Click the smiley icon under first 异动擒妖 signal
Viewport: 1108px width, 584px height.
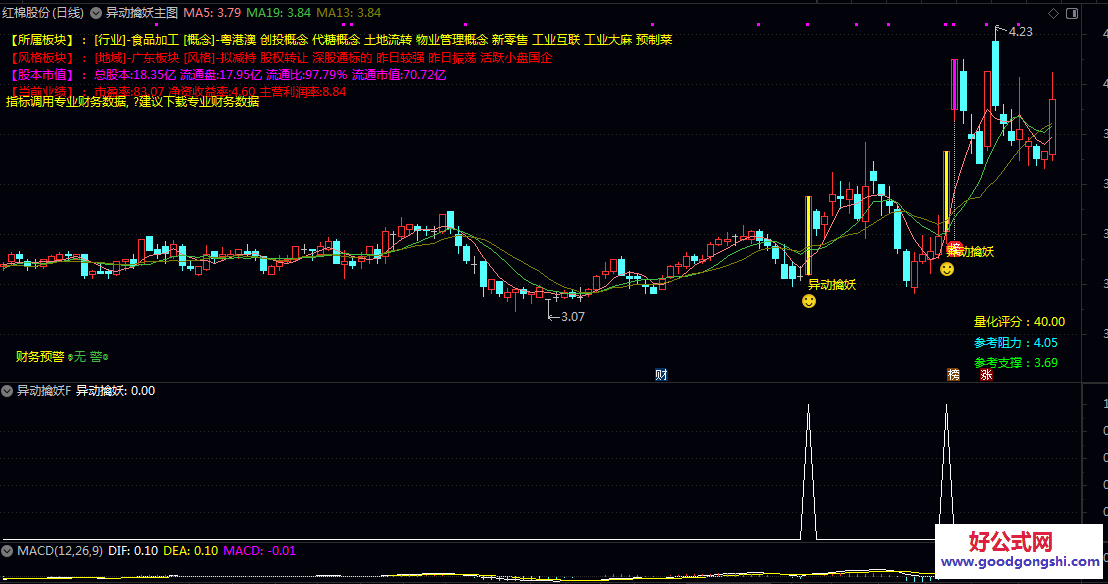pos(809,301)
